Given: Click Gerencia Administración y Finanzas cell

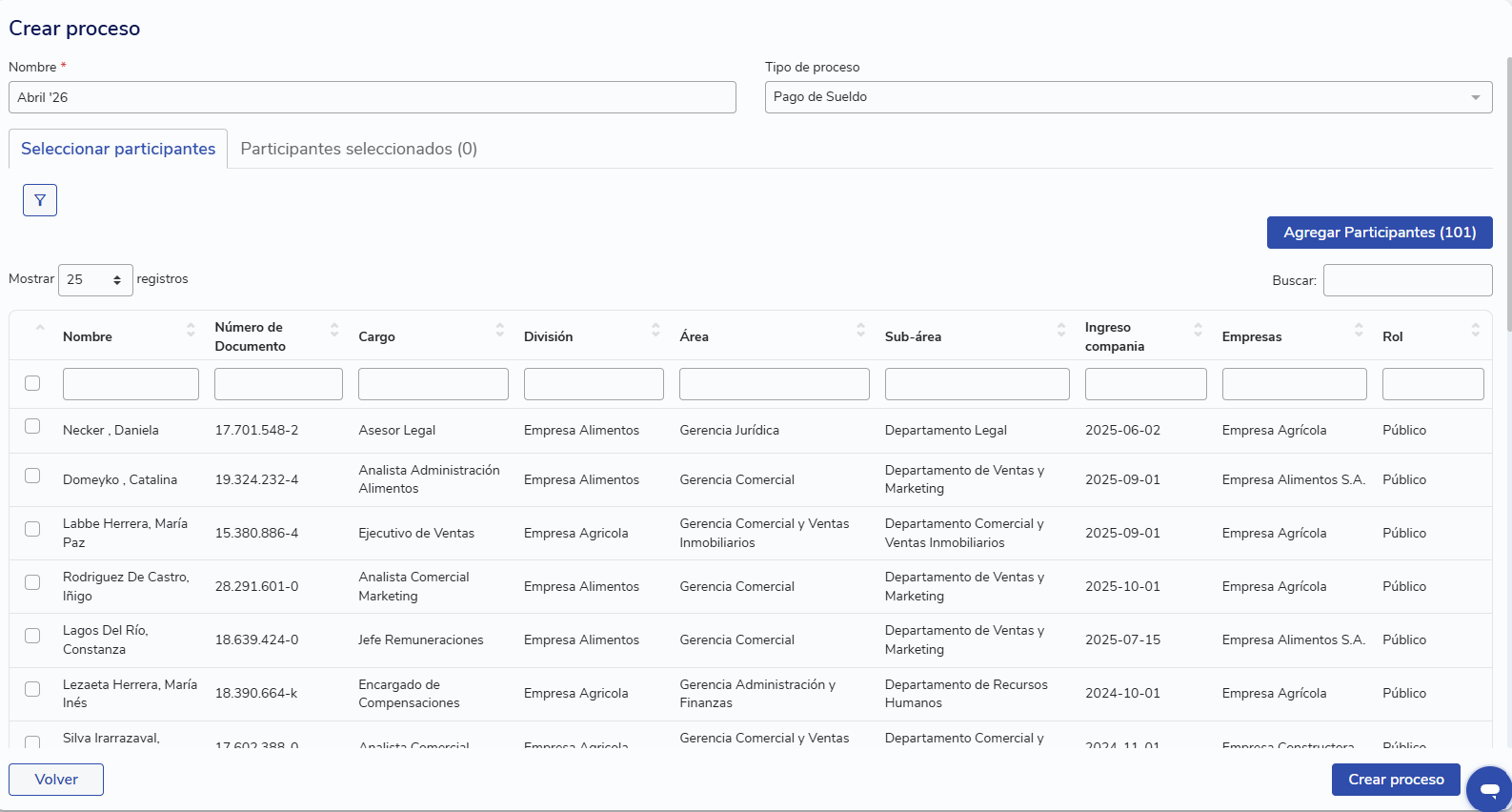Looking at the screenshot, I should click(x=757, y=694).
